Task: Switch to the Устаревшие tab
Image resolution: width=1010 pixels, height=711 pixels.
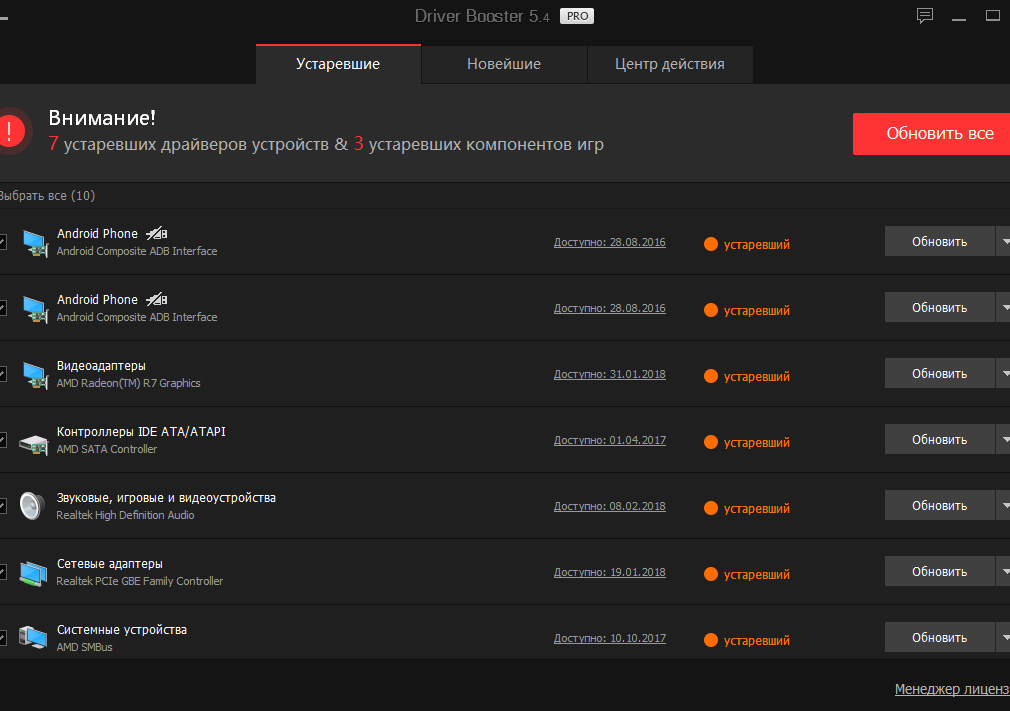Action: click(338, 64)
